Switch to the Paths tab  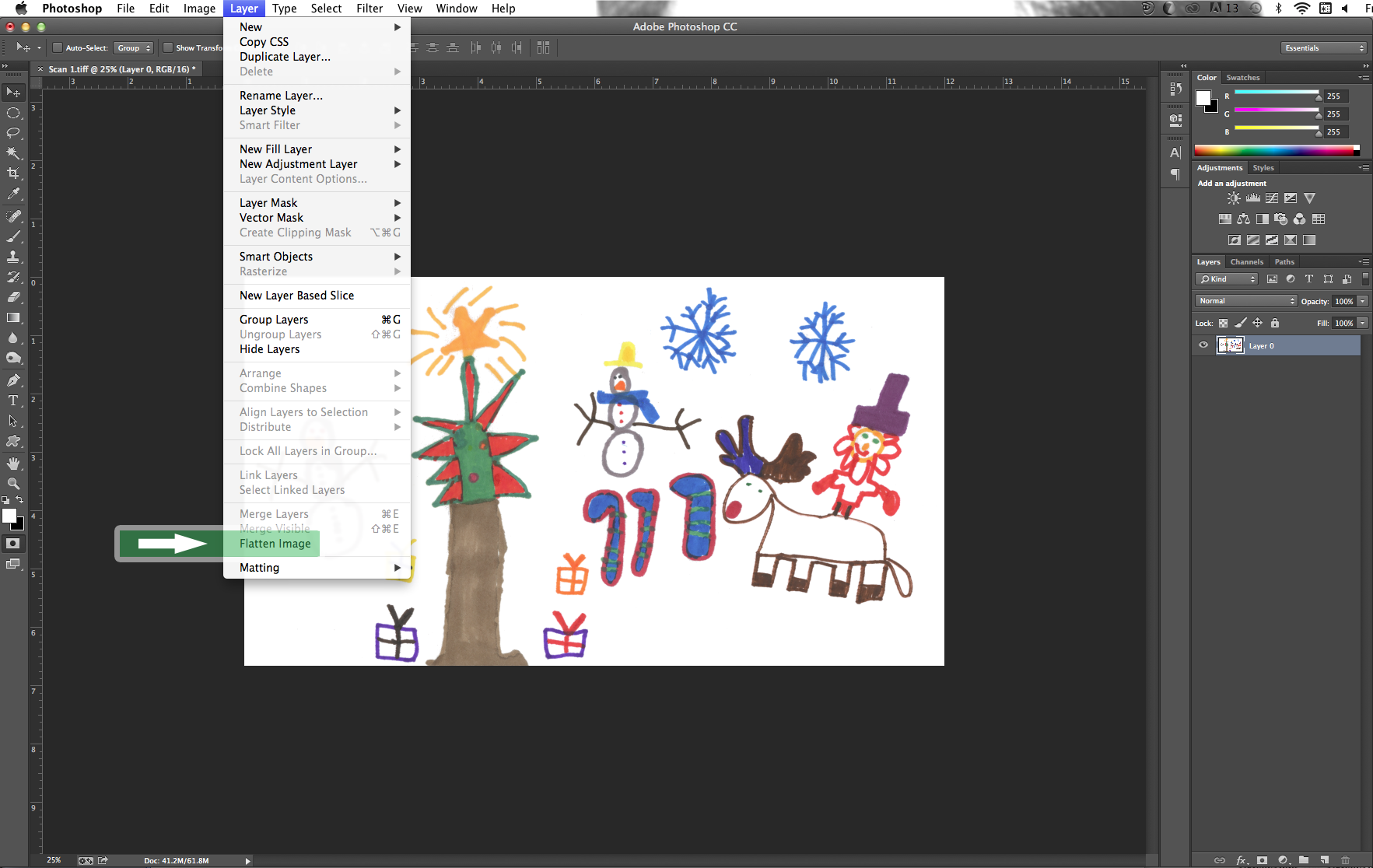[x=1284, y=262]
